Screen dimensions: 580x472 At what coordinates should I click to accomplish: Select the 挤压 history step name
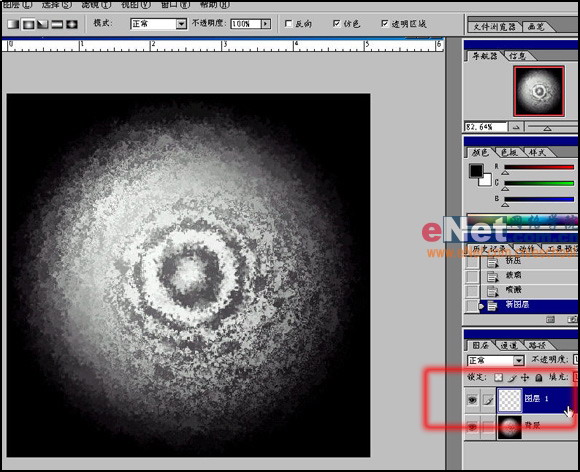513,261
